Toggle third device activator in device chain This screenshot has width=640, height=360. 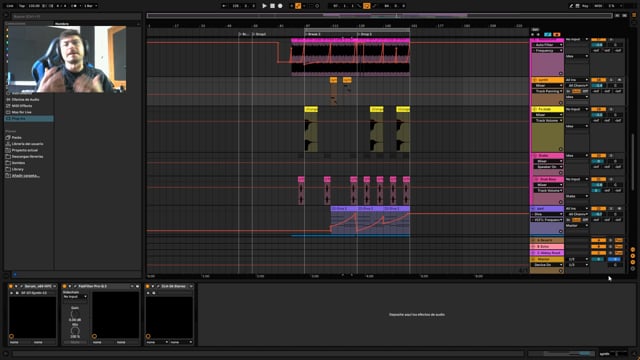148,287
